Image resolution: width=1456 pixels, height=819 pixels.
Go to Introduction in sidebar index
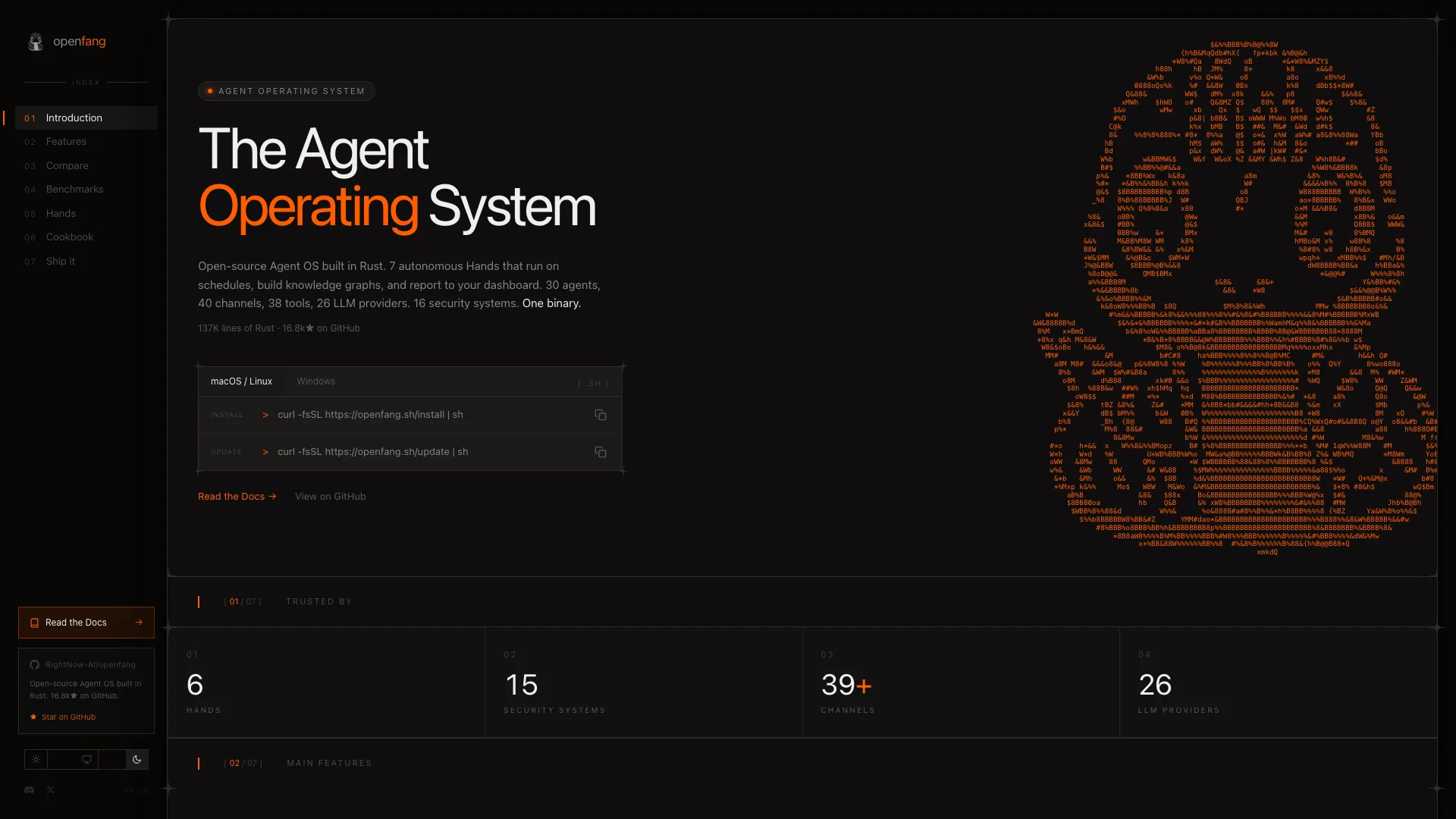click(86, 118)
